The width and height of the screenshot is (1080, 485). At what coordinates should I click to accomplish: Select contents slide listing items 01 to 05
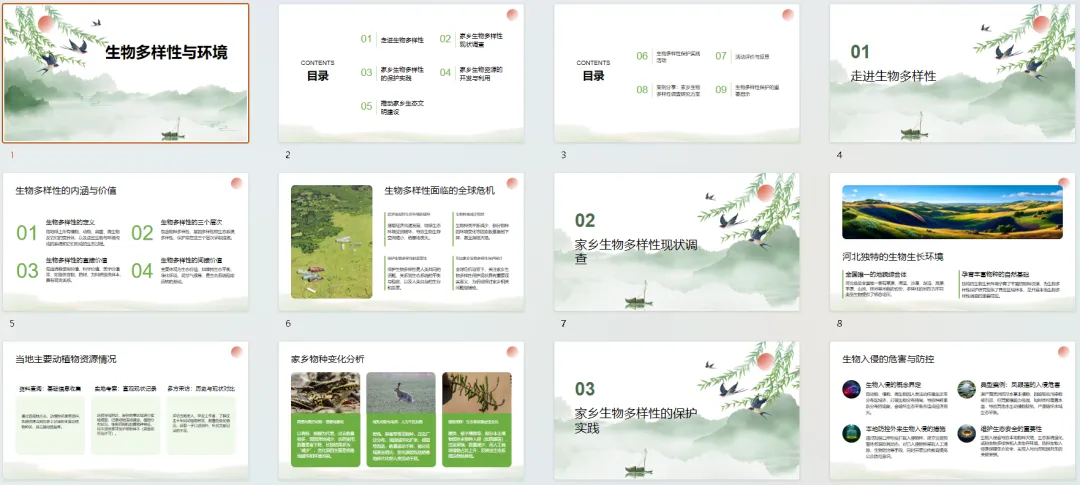pyautogui.click(x=401, y=73)
